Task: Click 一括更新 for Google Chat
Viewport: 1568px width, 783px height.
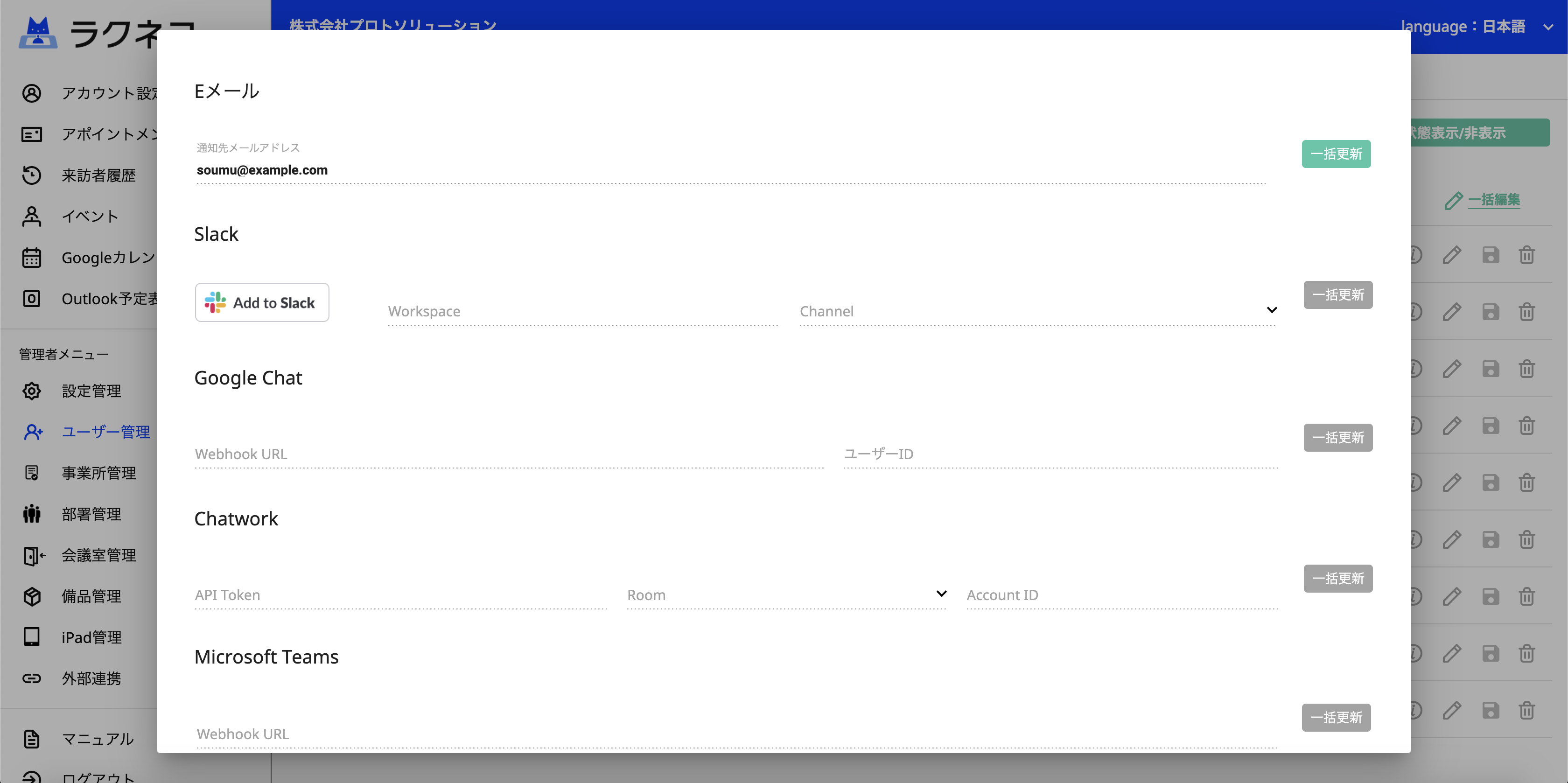Action: (x=1338, y=438)
